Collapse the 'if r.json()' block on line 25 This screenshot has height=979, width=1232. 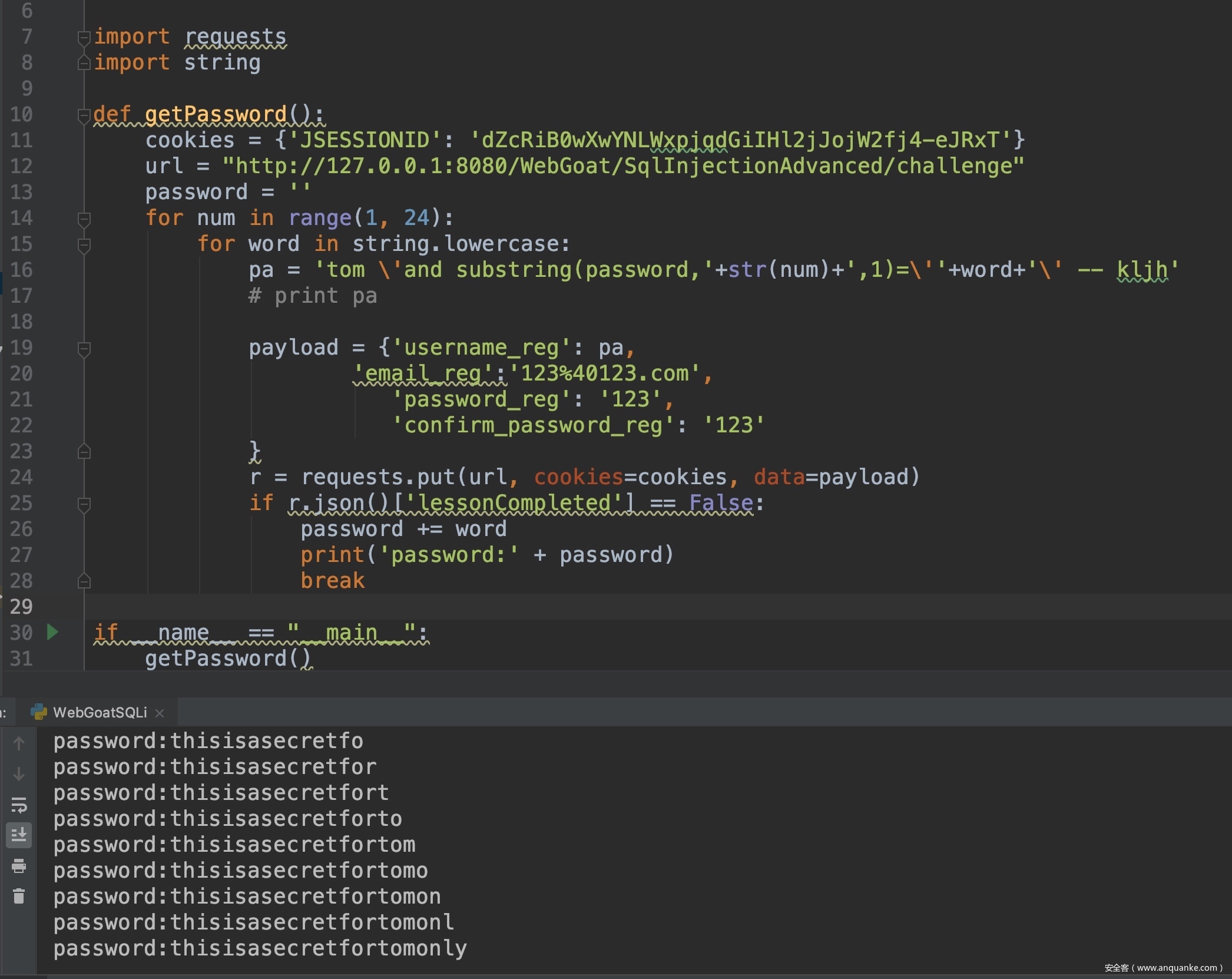click(x=84, y=504)
